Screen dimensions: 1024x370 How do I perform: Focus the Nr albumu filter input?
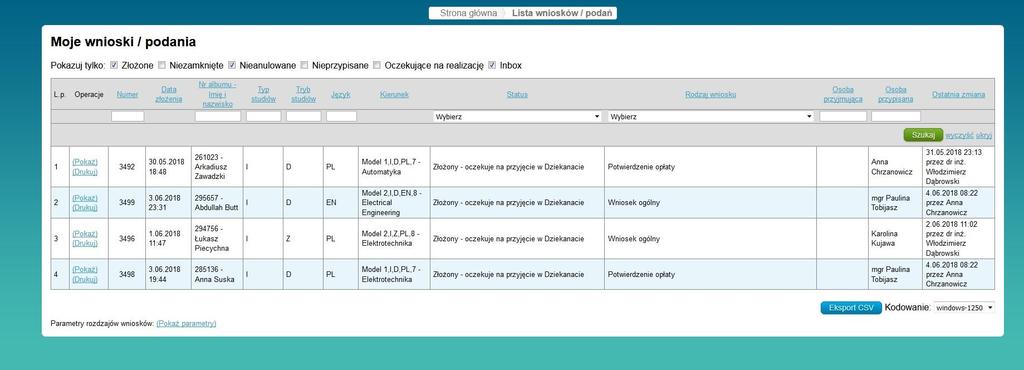218,117
